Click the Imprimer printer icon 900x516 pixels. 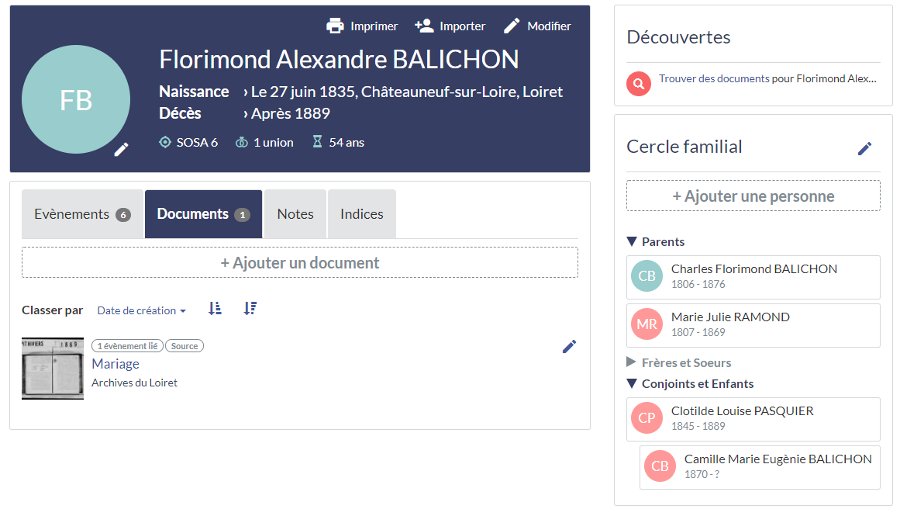[x=335, y=26]
